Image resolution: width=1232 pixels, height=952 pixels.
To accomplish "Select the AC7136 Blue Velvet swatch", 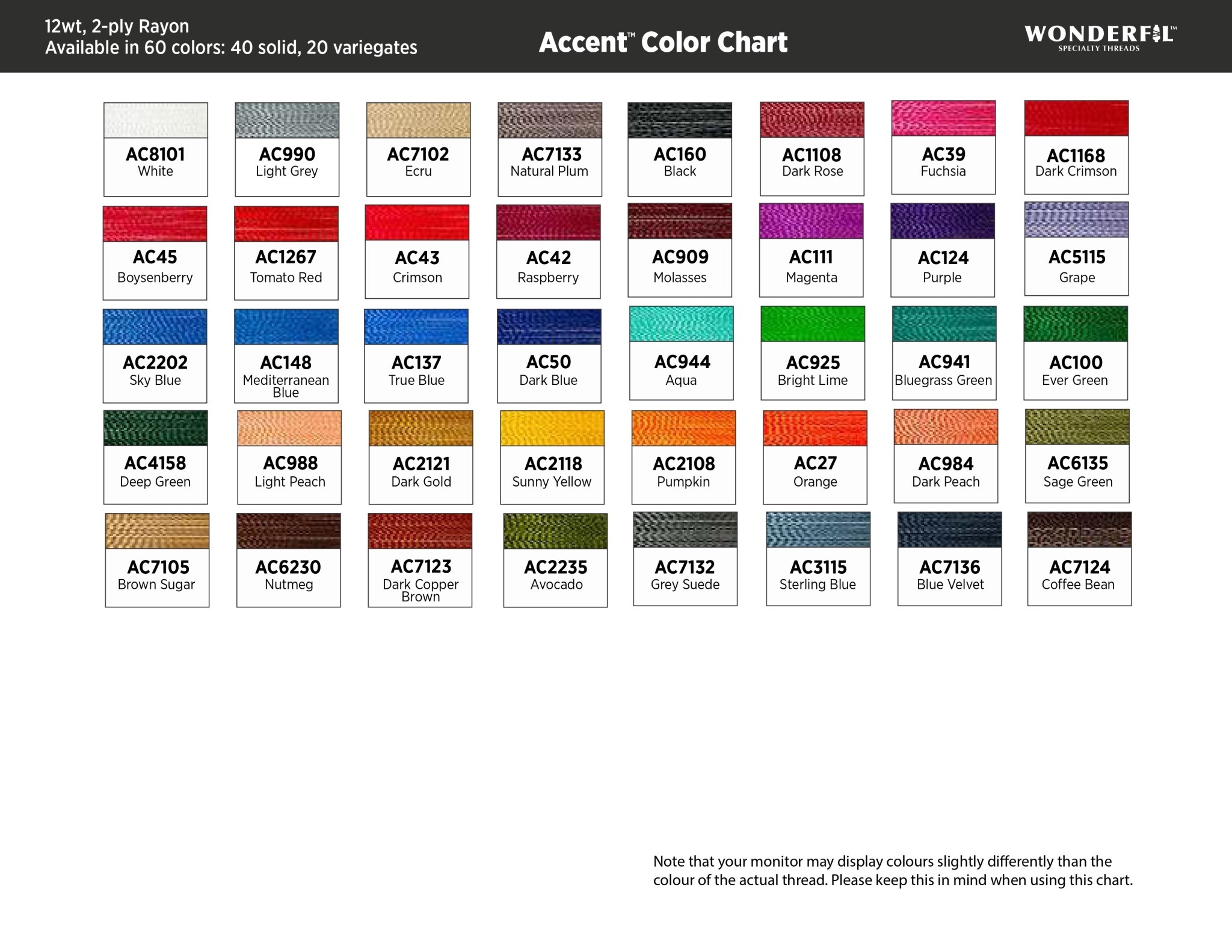I will [950, 559].
